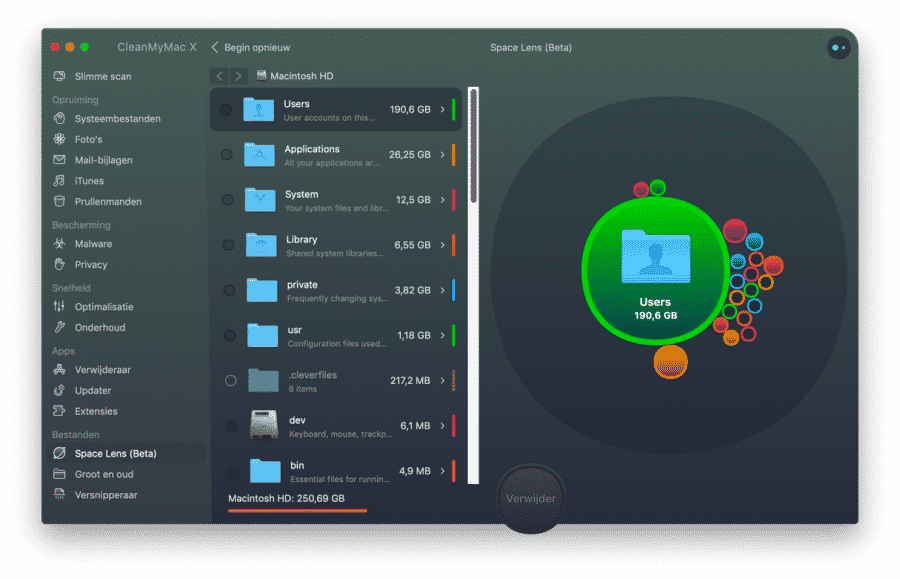Click the Foto's flower icon

pyautogui.click(x=59, y=139)
